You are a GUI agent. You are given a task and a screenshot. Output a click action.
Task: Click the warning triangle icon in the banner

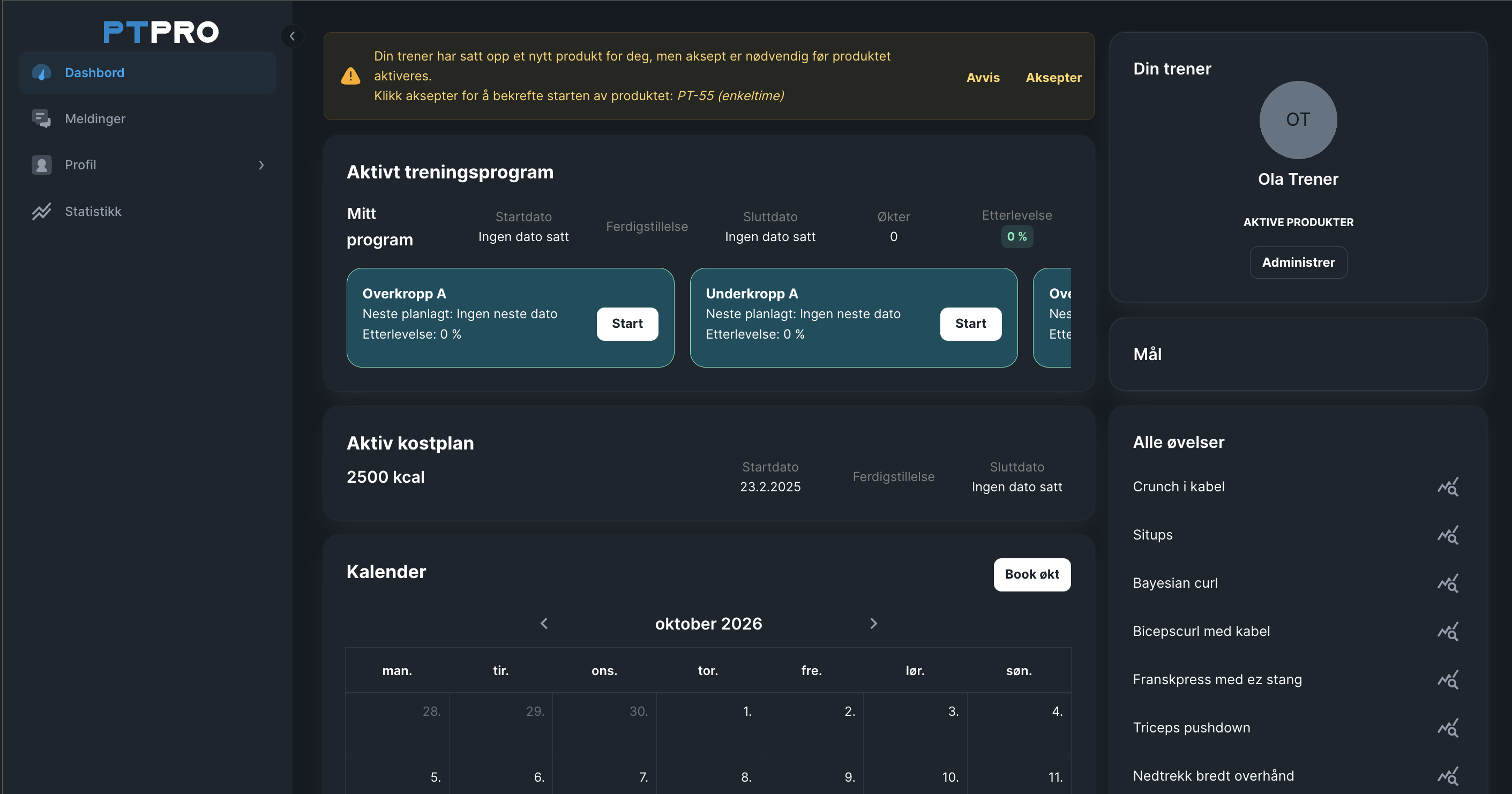click(x=350, y=76)
